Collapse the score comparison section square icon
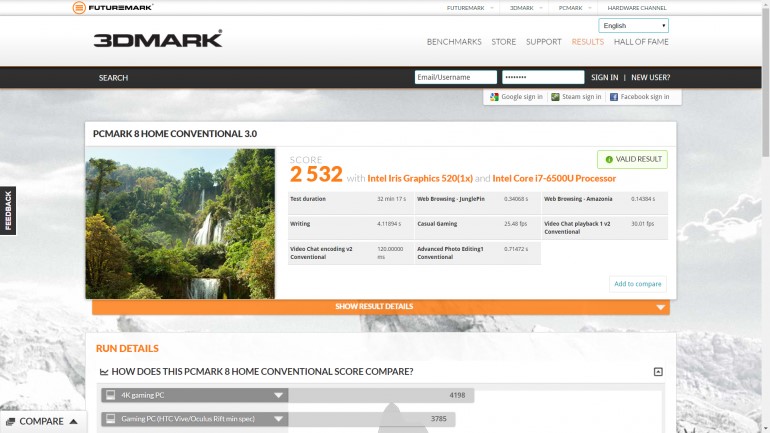The image size is (770, 433). tap(658, 372)
